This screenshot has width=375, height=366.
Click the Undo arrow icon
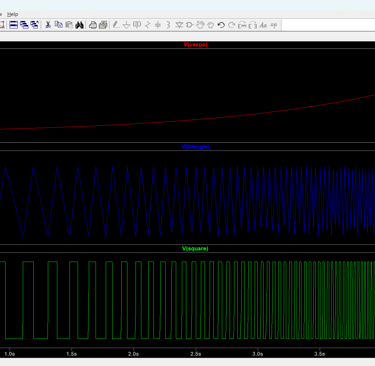(221, 25)
